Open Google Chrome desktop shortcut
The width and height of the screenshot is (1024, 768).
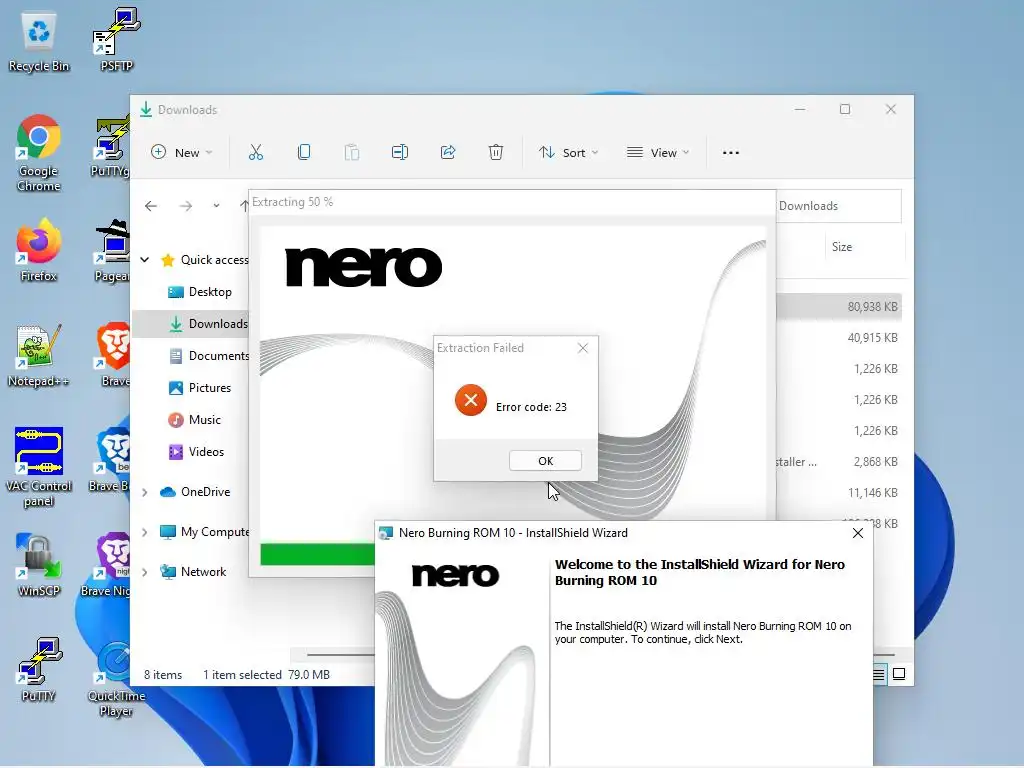point(39,153)
